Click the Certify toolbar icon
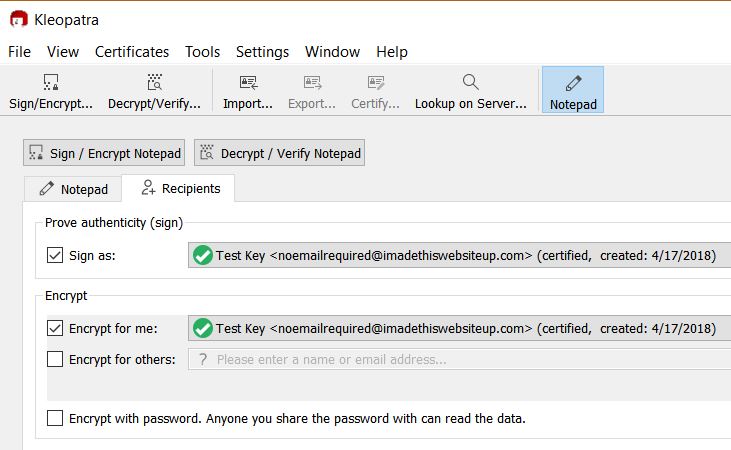731x450 pixels. [x=375, y=83]
